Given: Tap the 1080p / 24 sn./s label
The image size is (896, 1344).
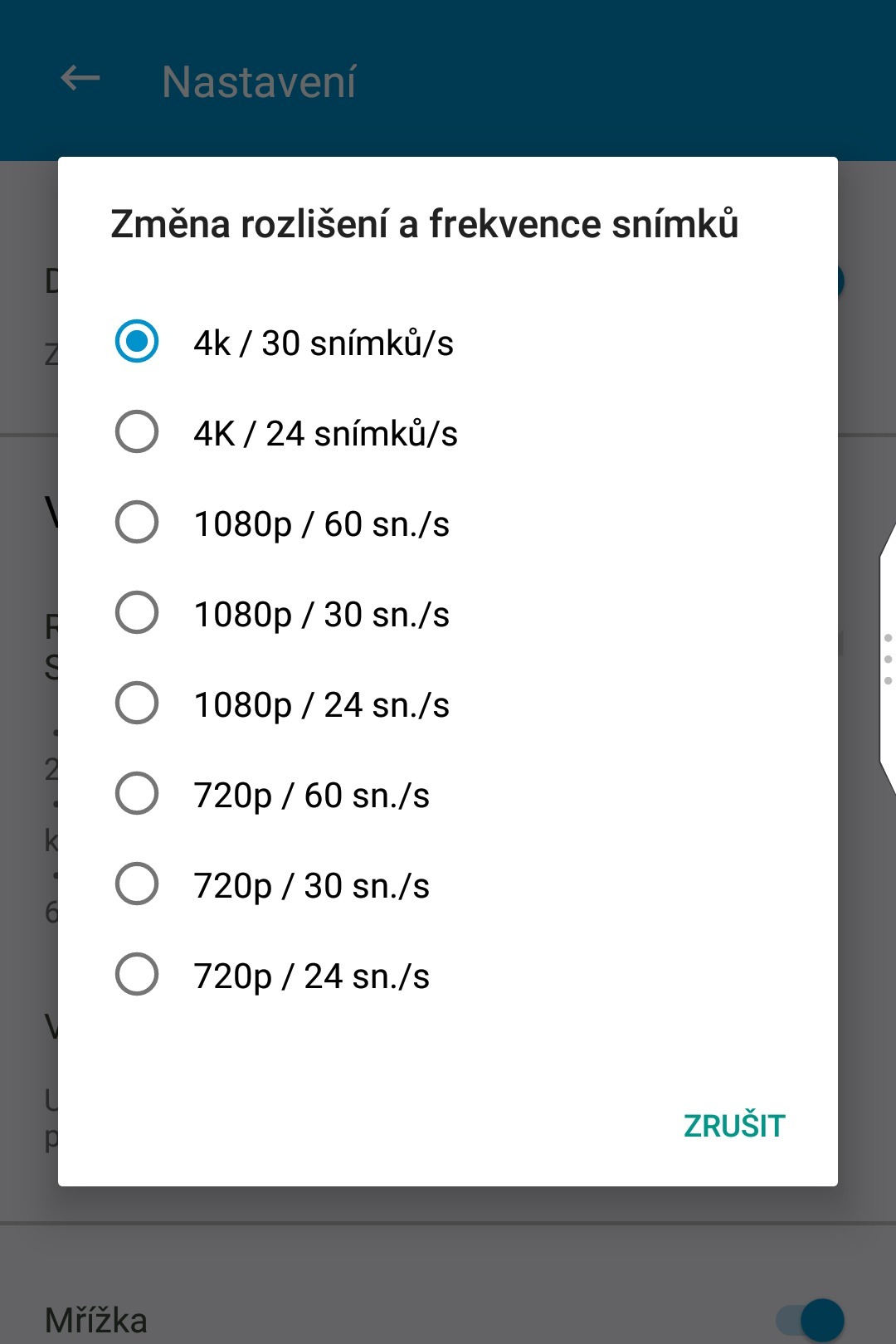Looking at the screenshot, I should point(321,705).
